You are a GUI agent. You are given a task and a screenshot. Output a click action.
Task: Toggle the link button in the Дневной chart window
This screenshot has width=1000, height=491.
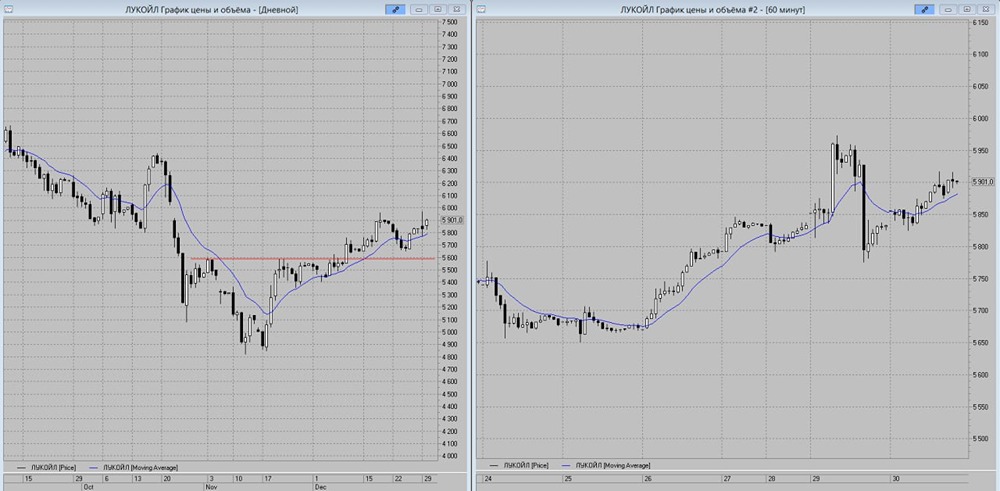click(x=395, y=10)
